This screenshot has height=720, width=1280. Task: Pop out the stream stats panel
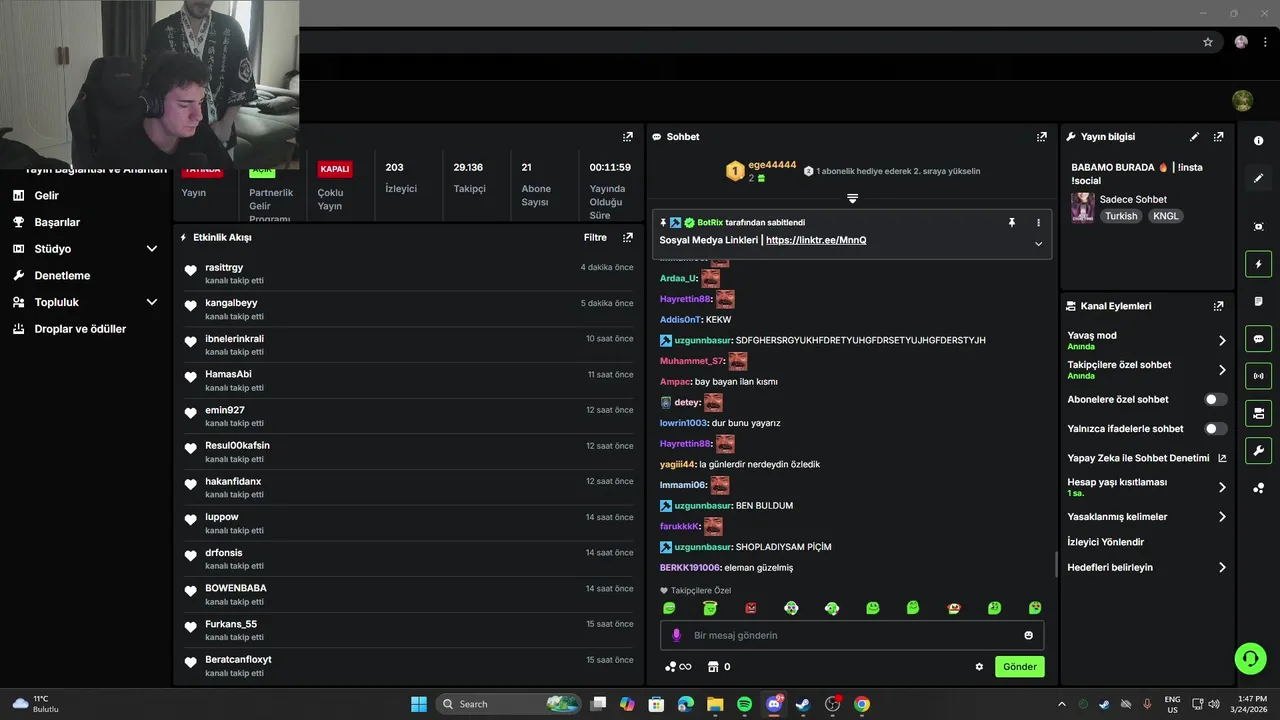pos(627,137)
